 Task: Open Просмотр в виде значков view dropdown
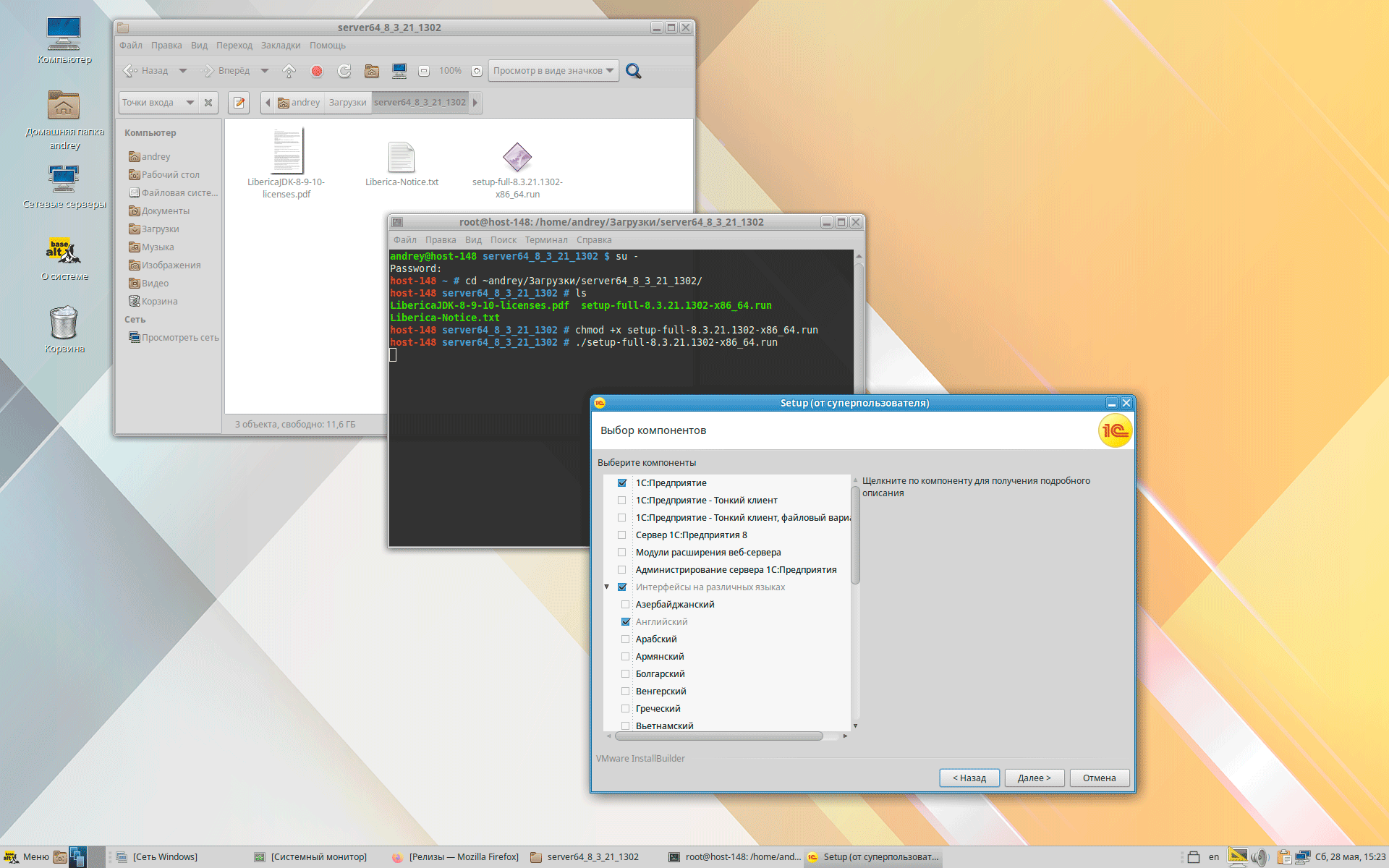point(553,71)
